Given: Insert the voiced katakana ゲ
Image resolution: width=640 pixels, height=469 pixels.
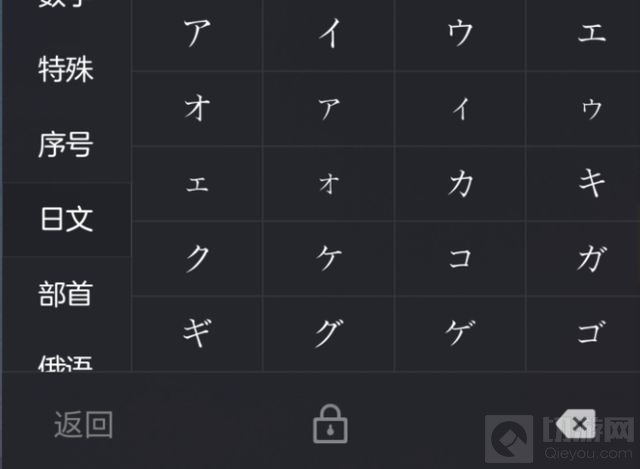Looking at the screenshot, I should 460,333.
